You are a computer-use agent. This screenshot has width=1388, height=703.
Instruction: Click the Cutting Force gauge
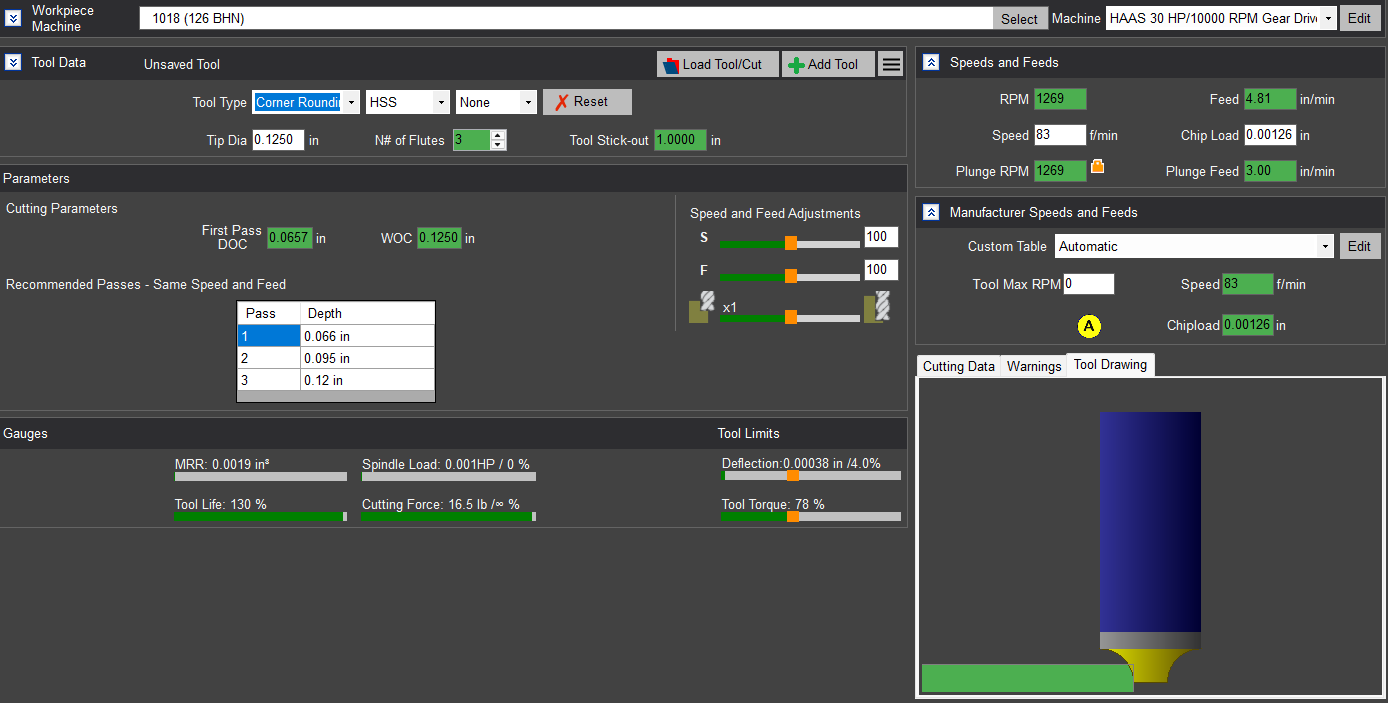(448, 517)
